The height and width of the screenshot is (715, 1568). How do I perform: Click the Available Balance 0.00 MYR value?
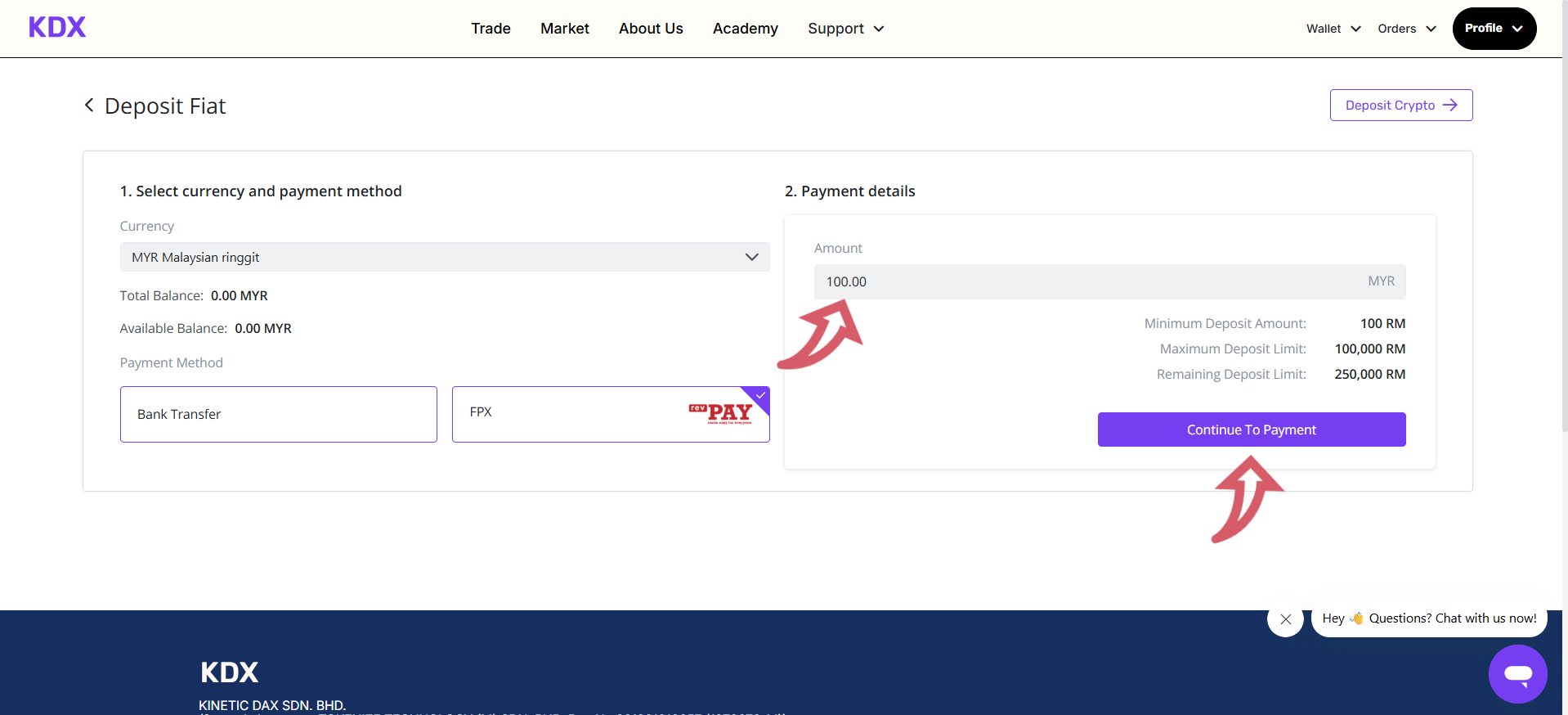[263, 328]
